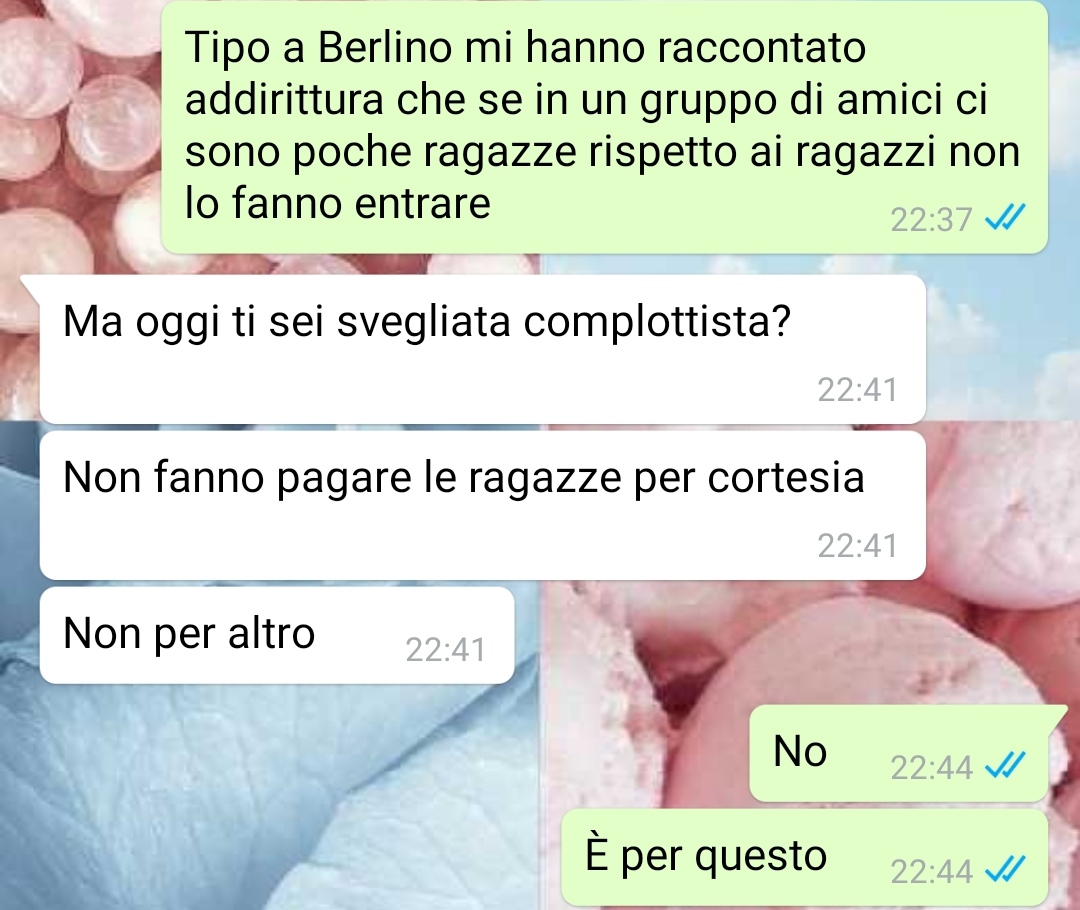Click the 22:44 timestamp next to 'No'
This screenshot has height=910, width=1080.
coord(931,767)
